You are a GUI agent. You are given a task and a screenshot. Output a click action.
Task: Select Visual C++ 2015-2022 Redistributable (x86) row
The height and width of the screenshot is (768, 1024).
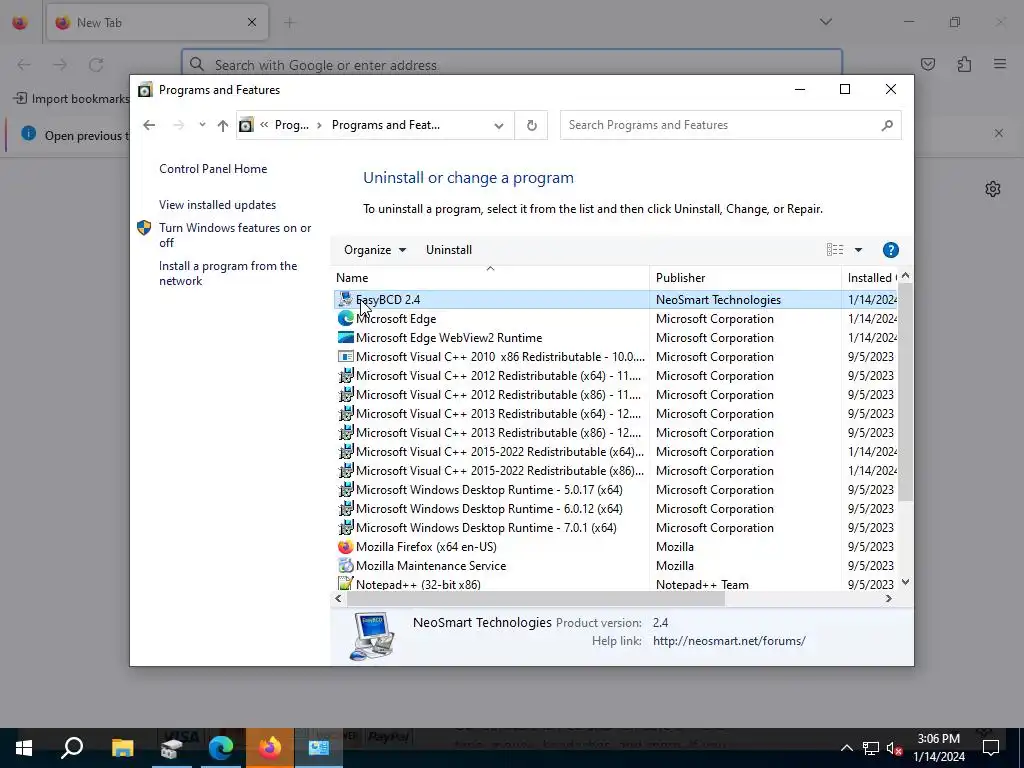pyautogui.click(x=615, y=471)
